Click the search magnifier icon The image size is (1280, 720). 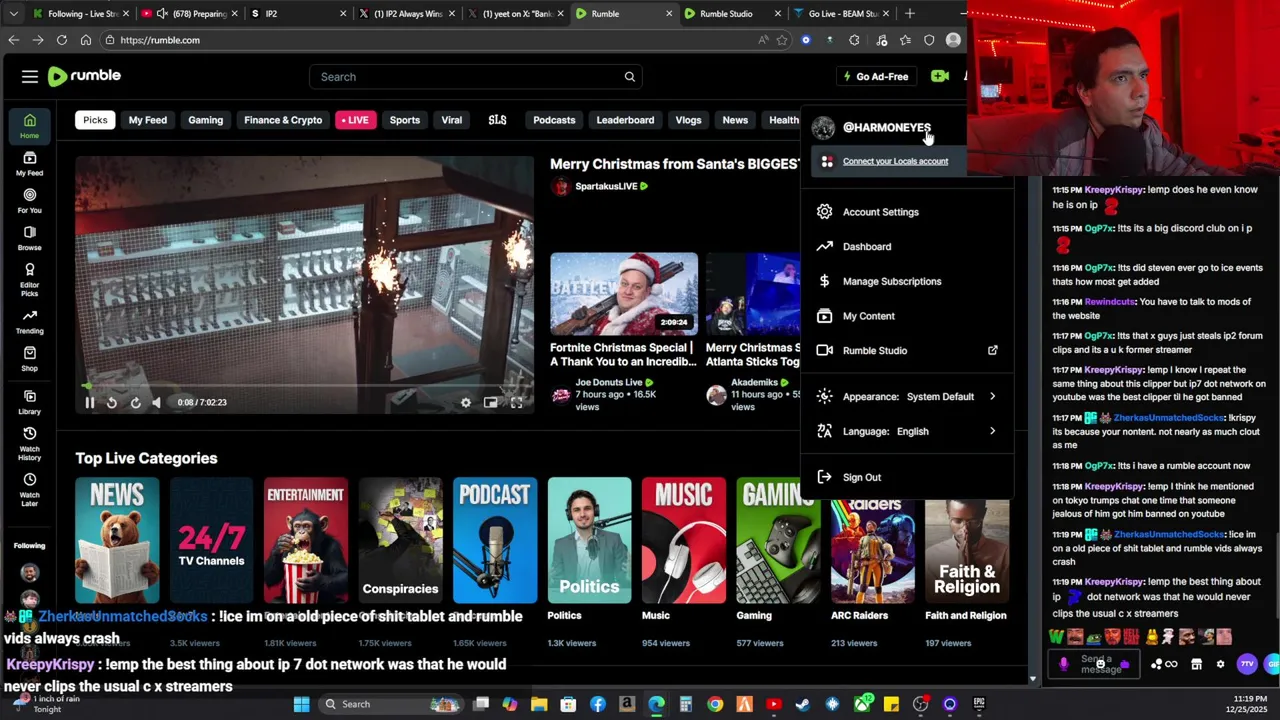629,77
